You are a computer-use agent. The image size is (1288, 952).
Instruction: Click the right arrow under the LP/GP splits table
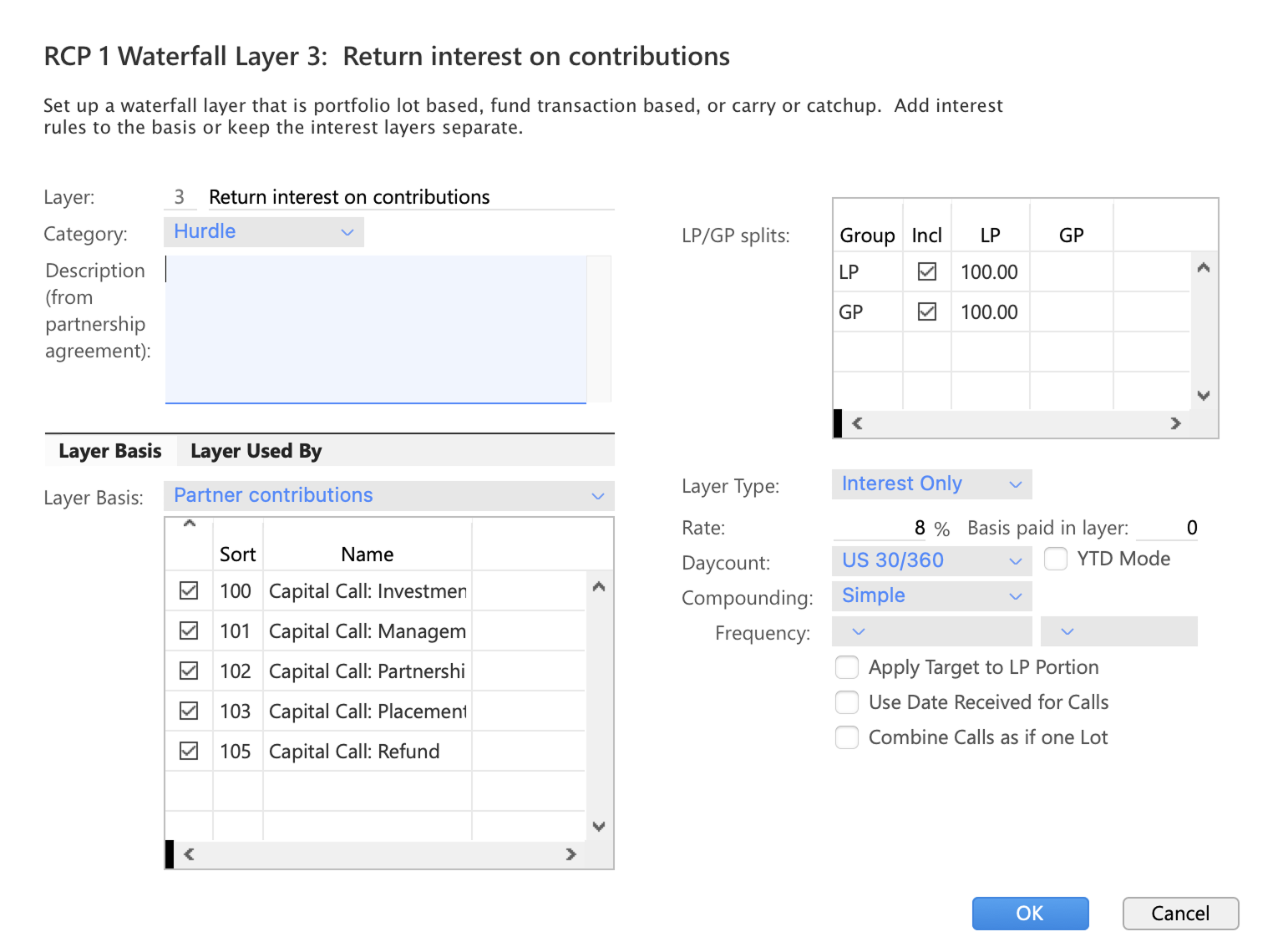tap(1175, 423)
